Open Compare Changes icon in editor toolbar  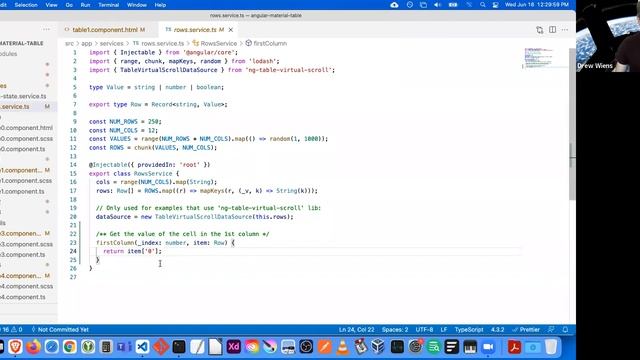click(540, 30)
